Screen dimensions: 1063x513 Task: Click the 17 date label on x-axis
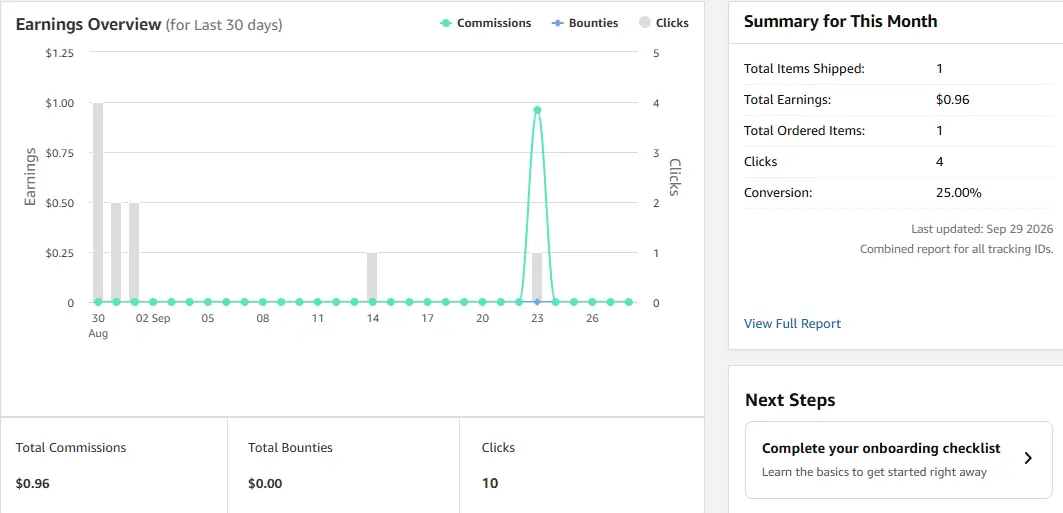click(427, 319)
